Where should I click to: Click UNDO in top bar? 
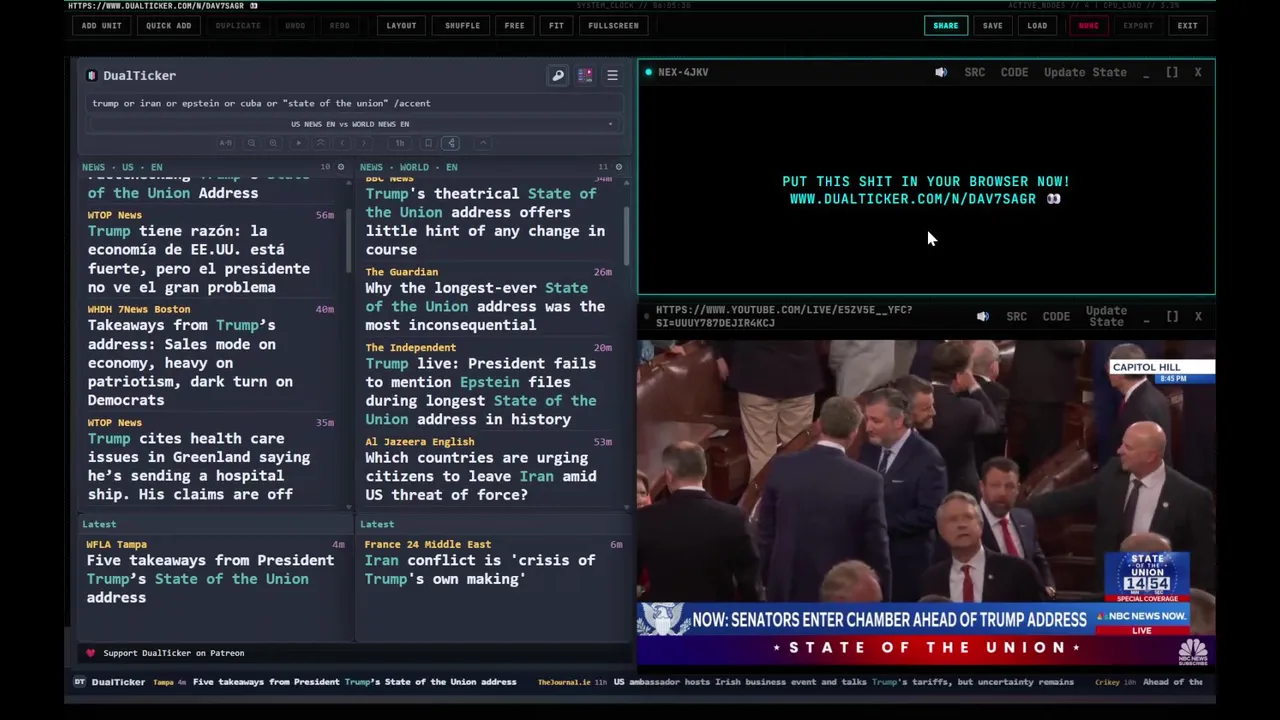(296, 25)
